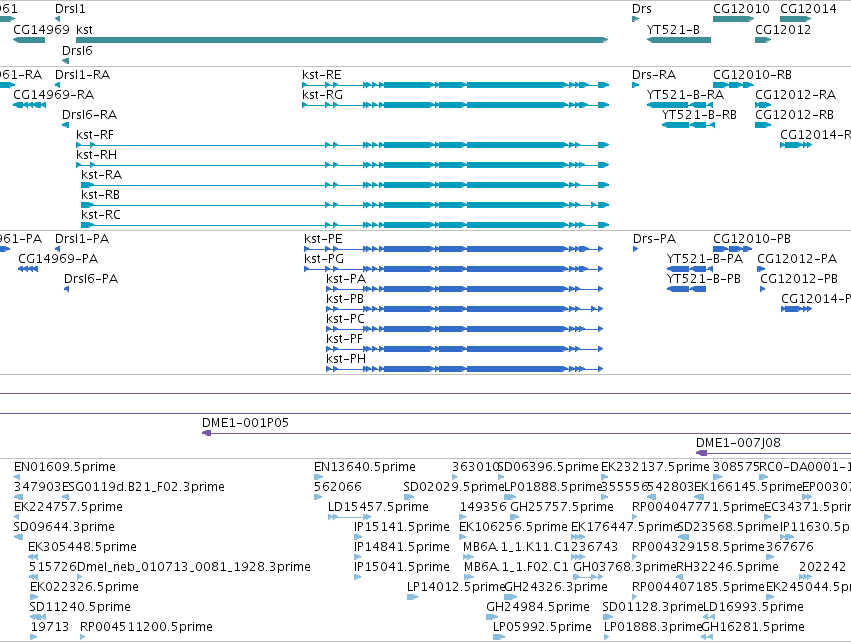Select the DME1-001P05 clone label

tap(245, 423)
